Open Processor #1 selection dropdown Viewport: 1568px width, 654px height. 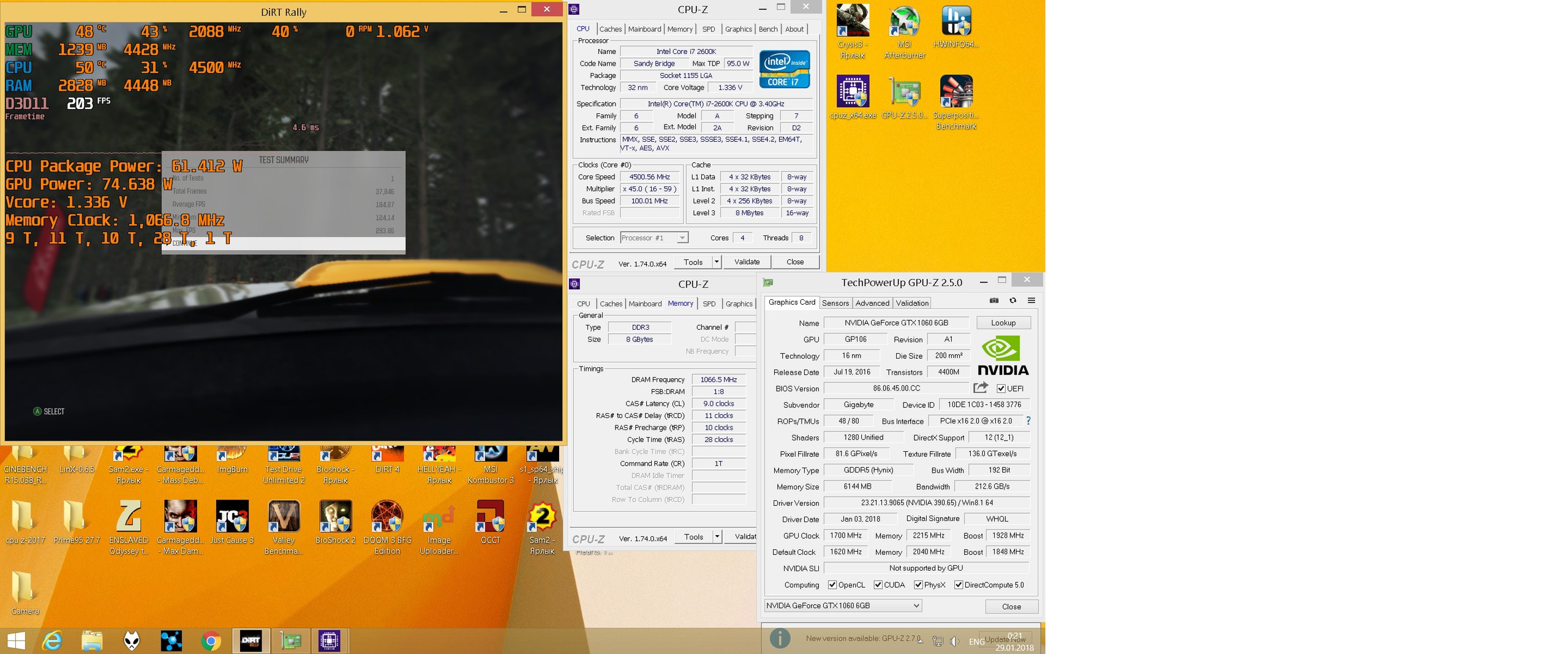coord(654,238)
